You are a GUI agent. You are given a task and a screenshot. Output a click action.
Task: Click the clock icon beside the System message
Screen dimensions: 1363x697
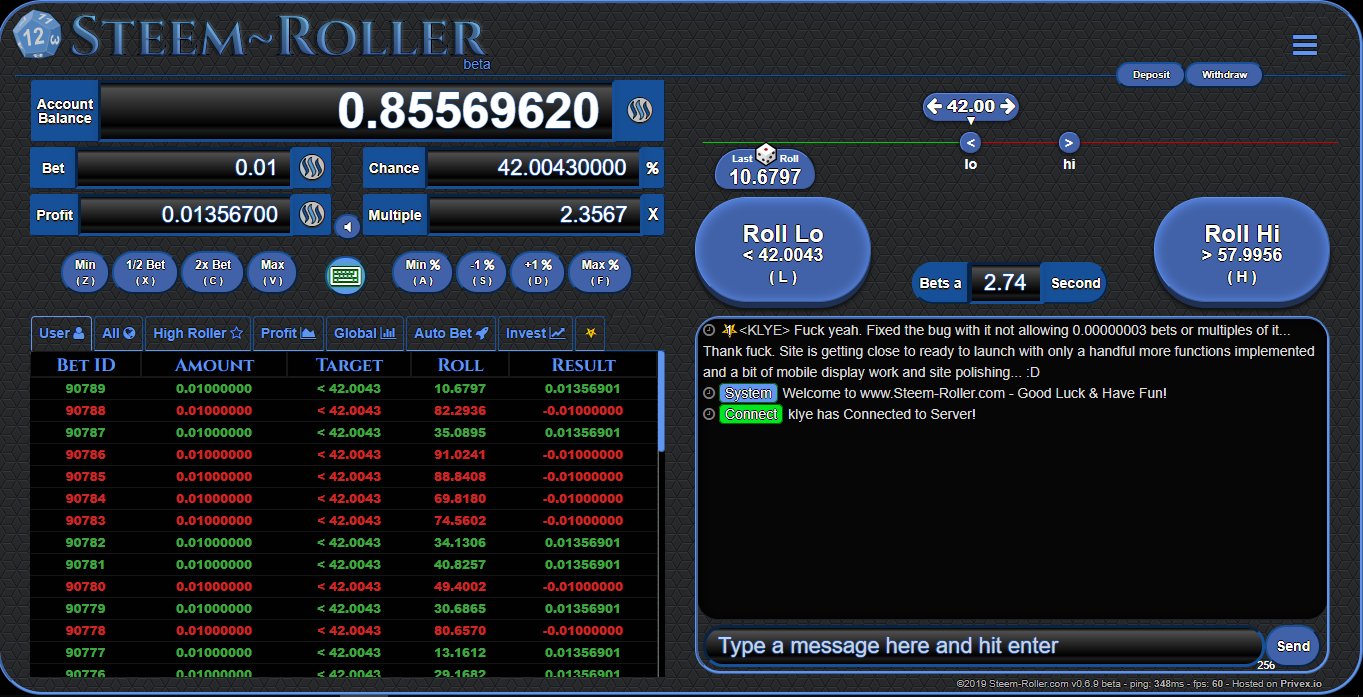pyautogui.click(x=709, y=393)
